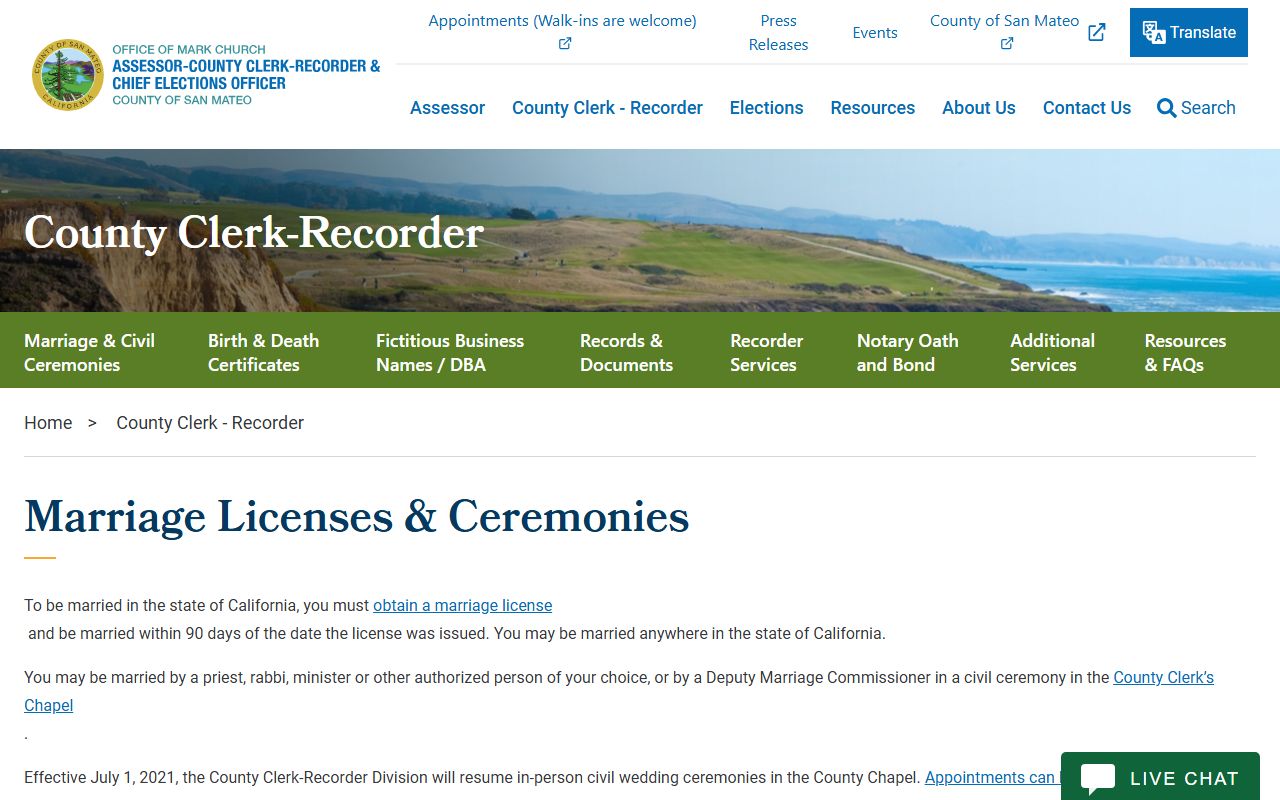Click the County of San Mateo seal logo

pos(68,75)
